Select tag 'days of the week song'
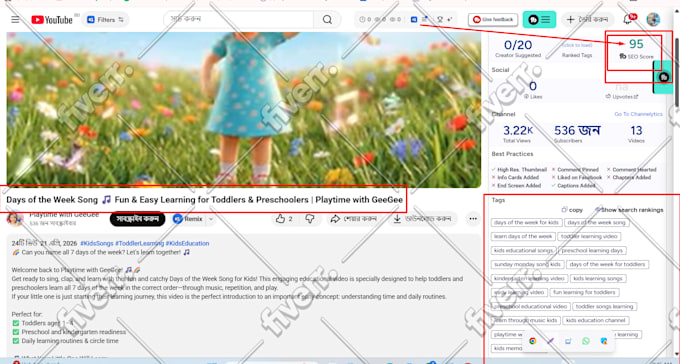Viewport: 680px width, 364px height. [596, 223]
